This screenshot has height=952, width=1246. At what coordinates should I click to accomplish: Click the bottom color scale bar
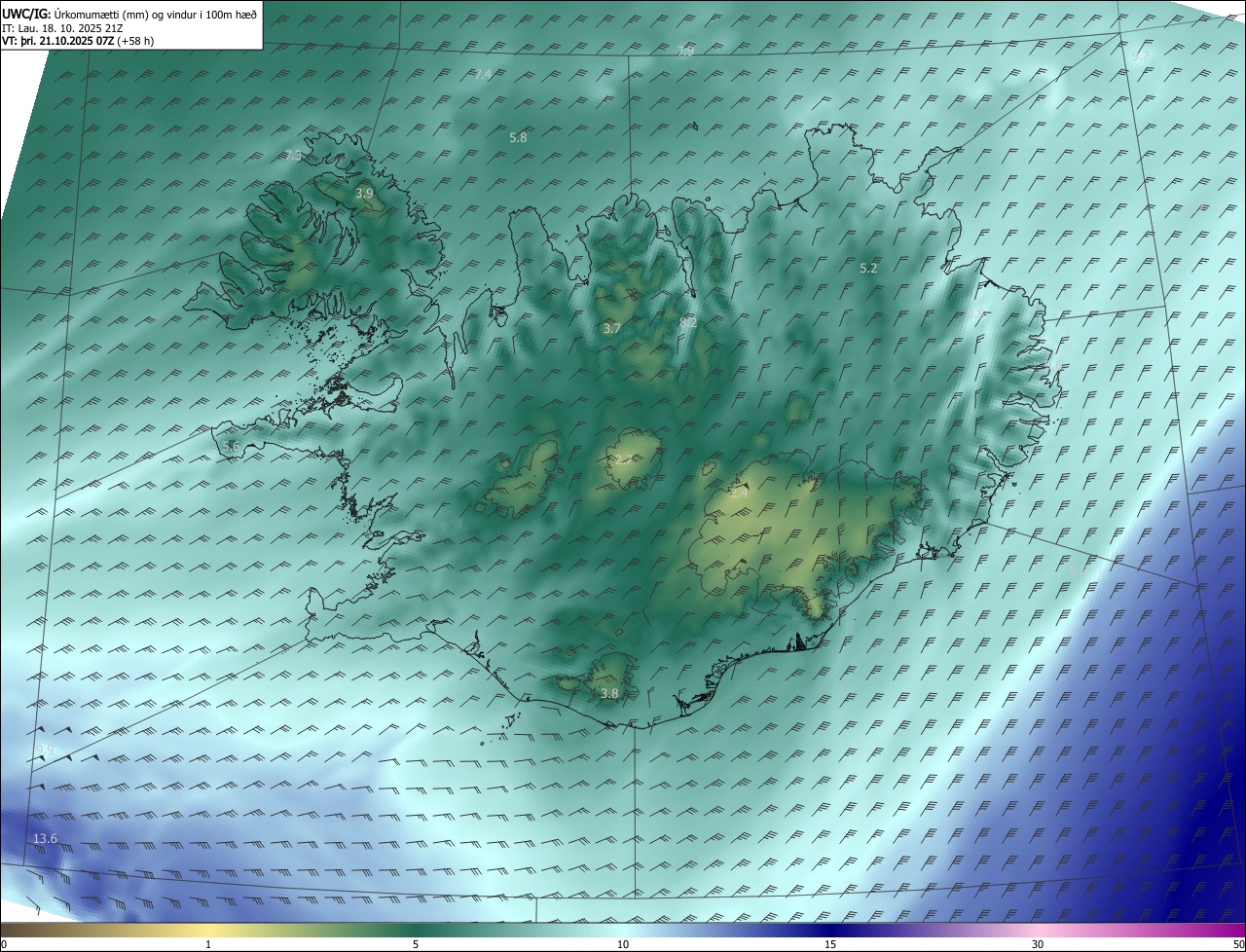coord(623,931)
